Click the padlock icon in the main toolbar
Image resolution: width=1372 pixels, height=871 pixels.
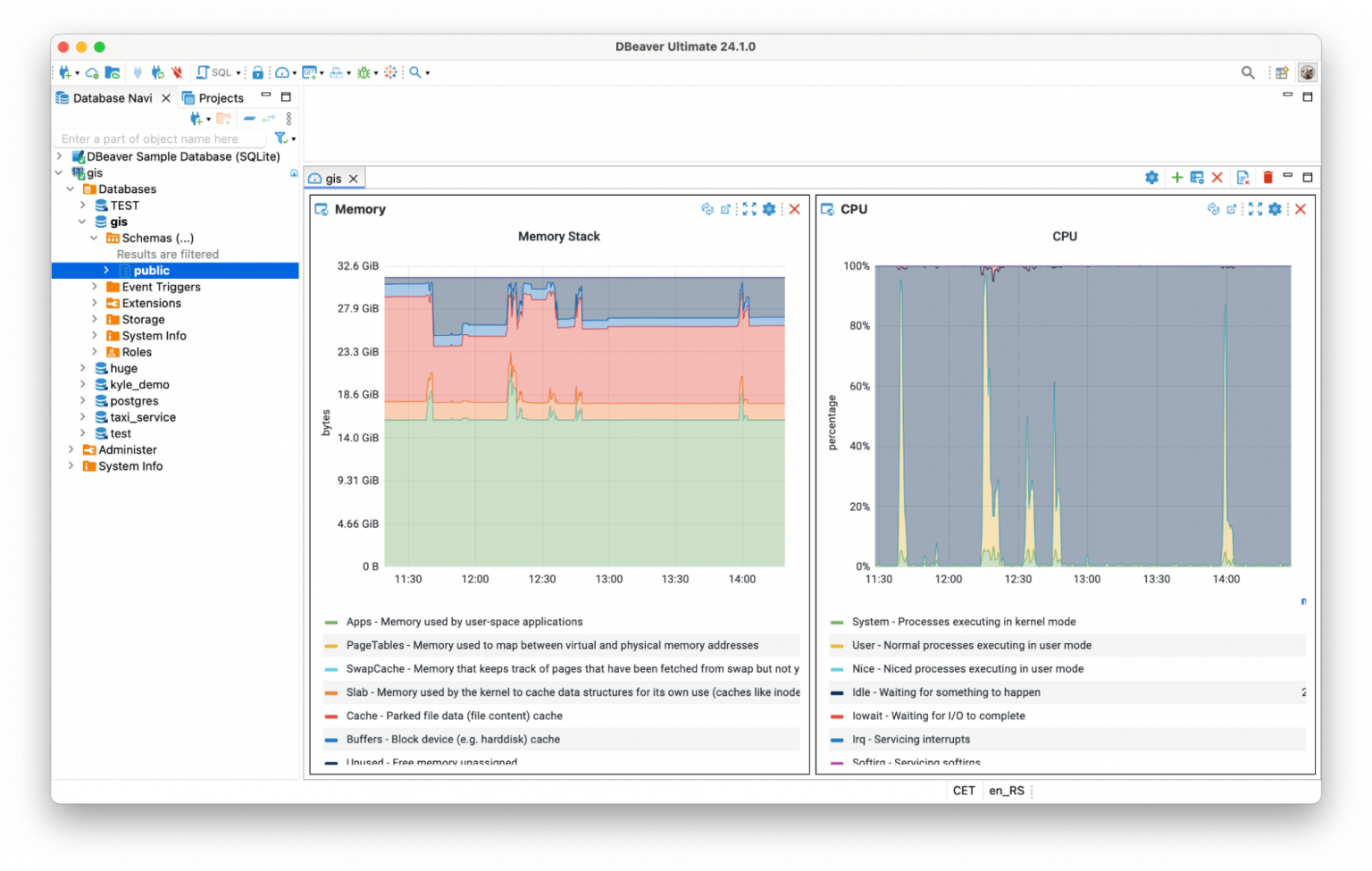(257, 72)
